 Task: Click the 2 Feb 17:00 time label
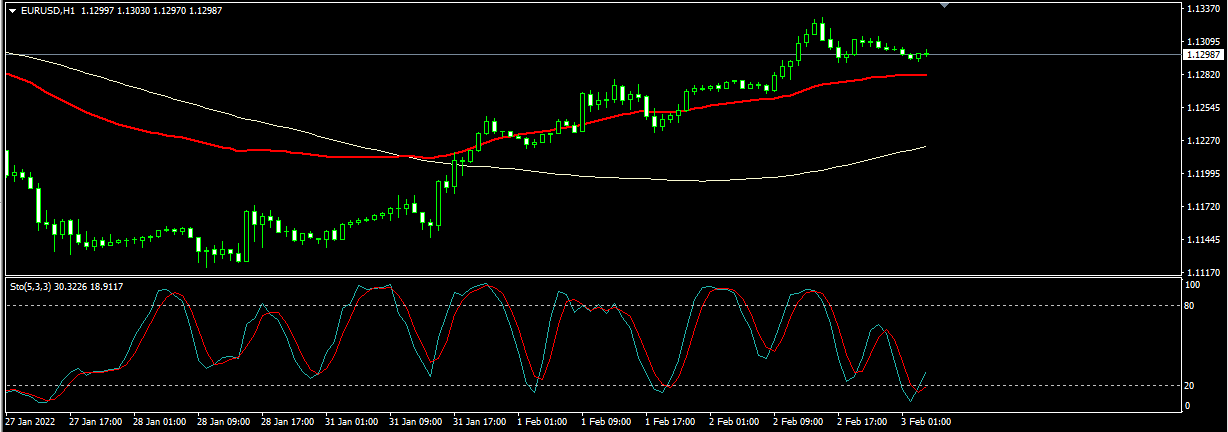[x=863, y=422]
